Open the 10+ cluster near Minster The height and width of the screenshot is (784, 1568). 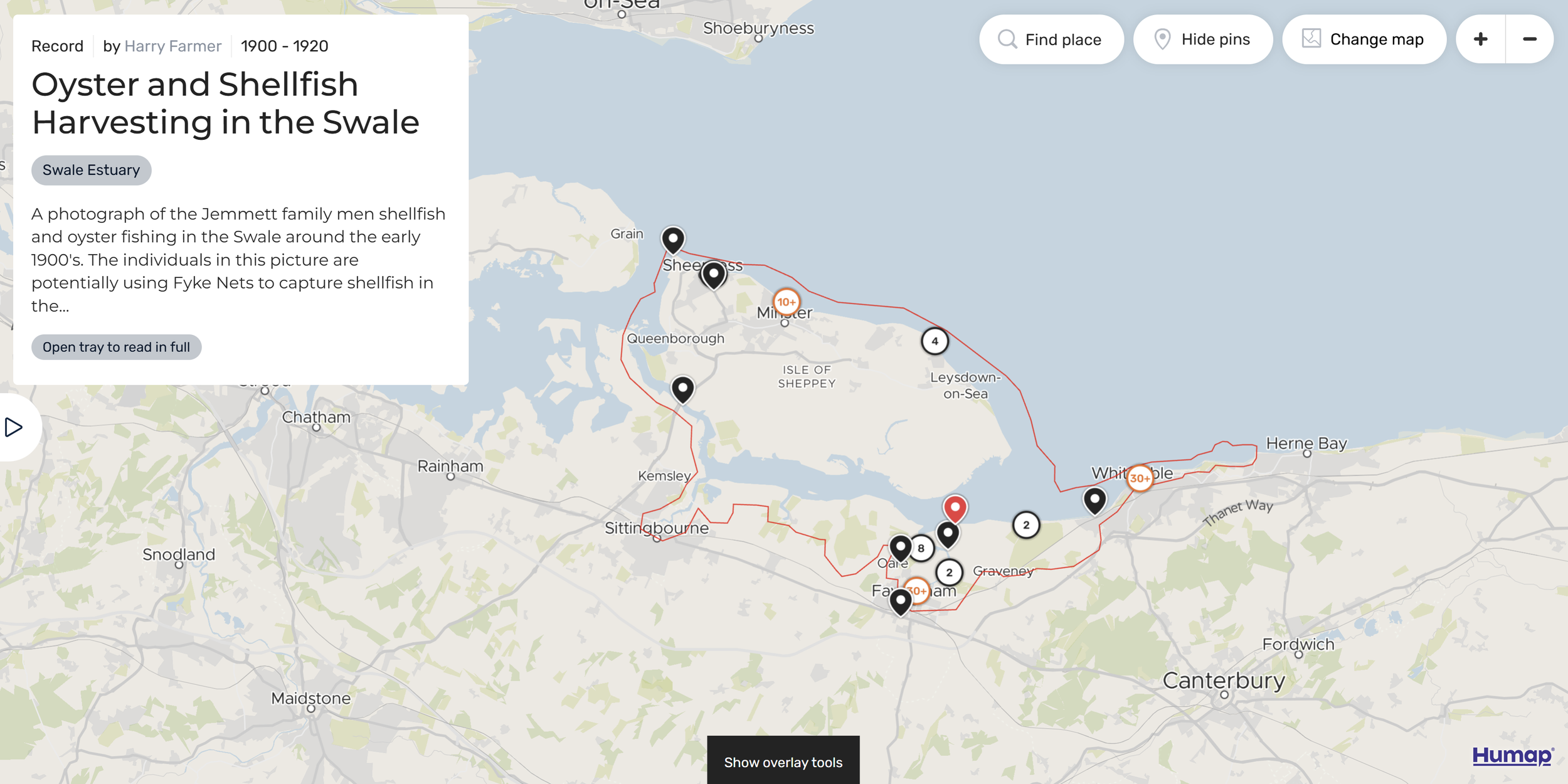[786, 302]
